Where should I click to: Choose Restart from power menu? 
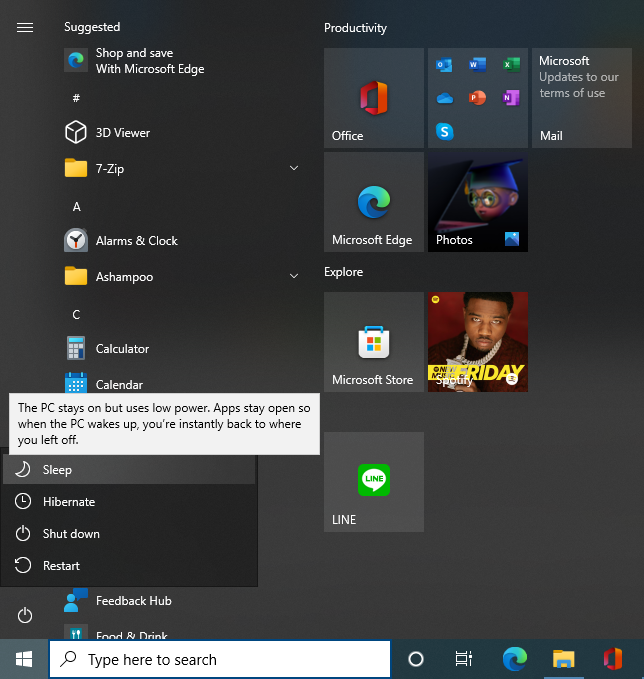(x=129, y=566)
